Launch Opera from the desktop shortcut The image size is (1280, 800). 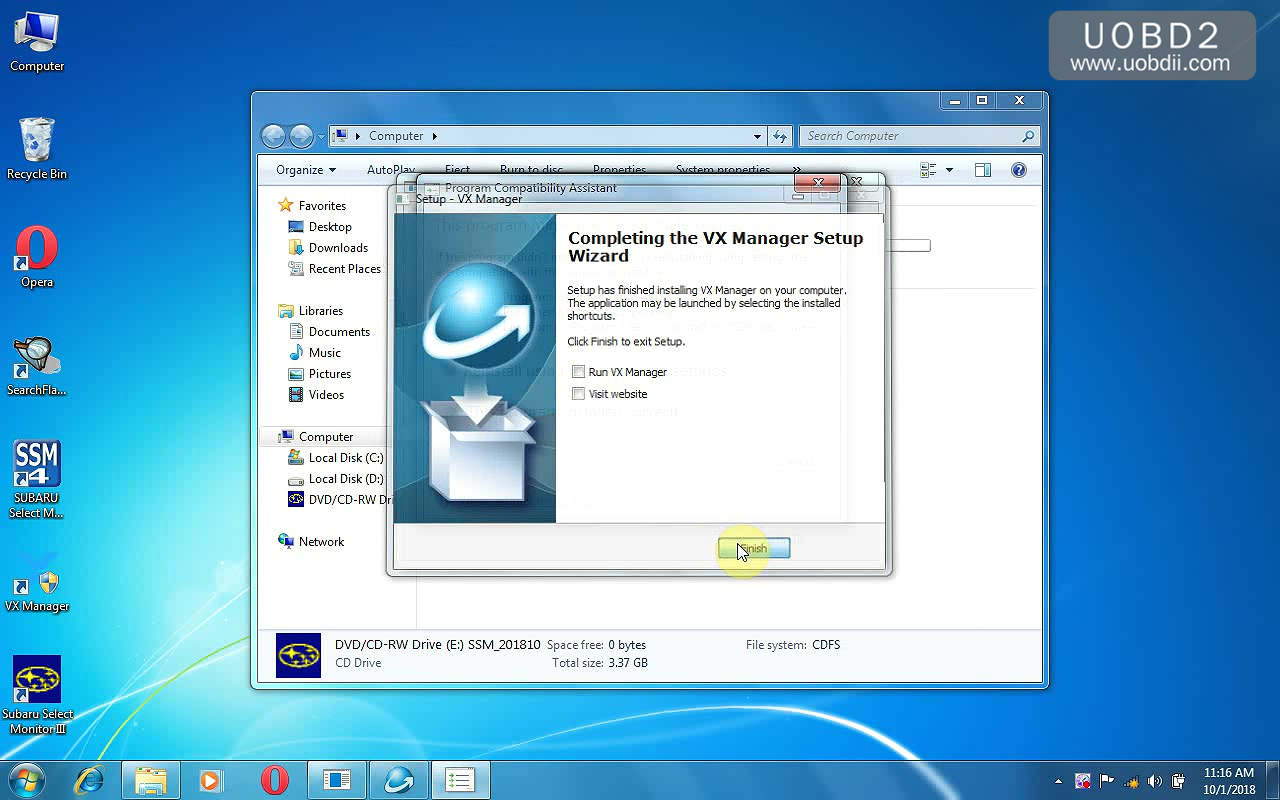(37, 257)
